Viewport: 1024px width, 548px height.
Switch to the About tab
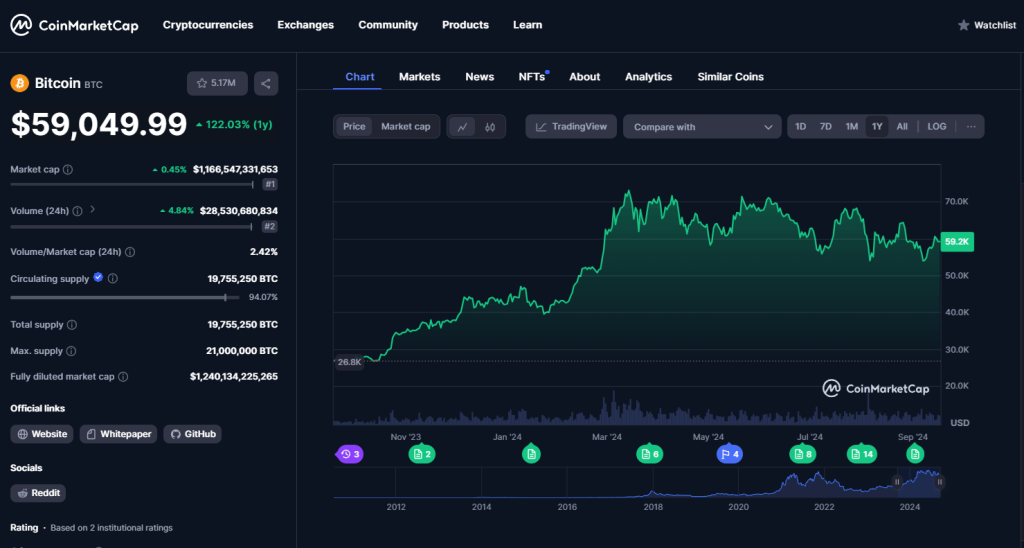click(x=584, y=76)
